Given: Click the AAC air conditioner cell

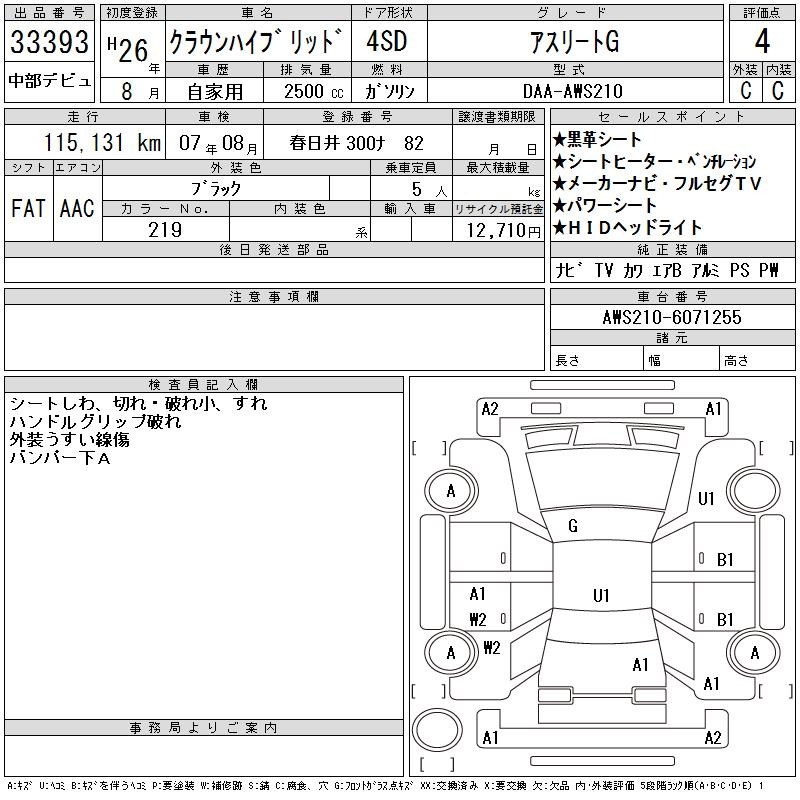Looking at the screenshot, I should pos(77,208).
